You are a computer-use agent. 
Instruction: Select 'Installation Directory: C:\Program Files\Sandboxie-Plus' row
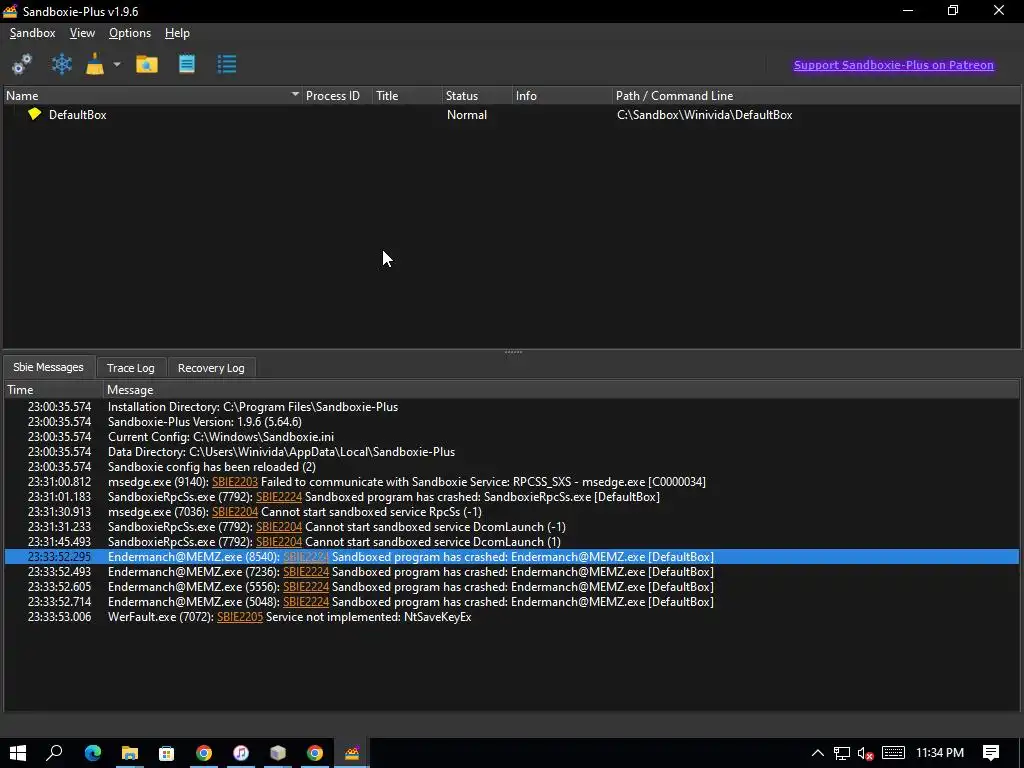(511, 407)
